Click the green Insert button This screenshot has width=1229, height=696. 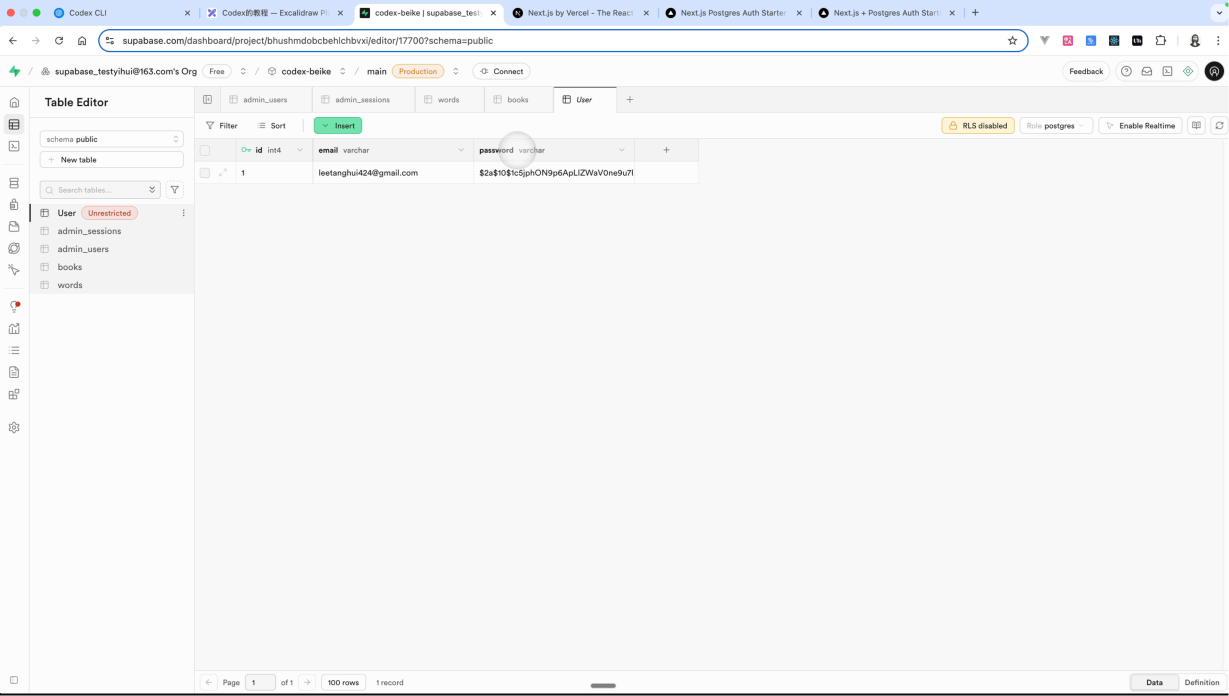click(x=338, y=126)
